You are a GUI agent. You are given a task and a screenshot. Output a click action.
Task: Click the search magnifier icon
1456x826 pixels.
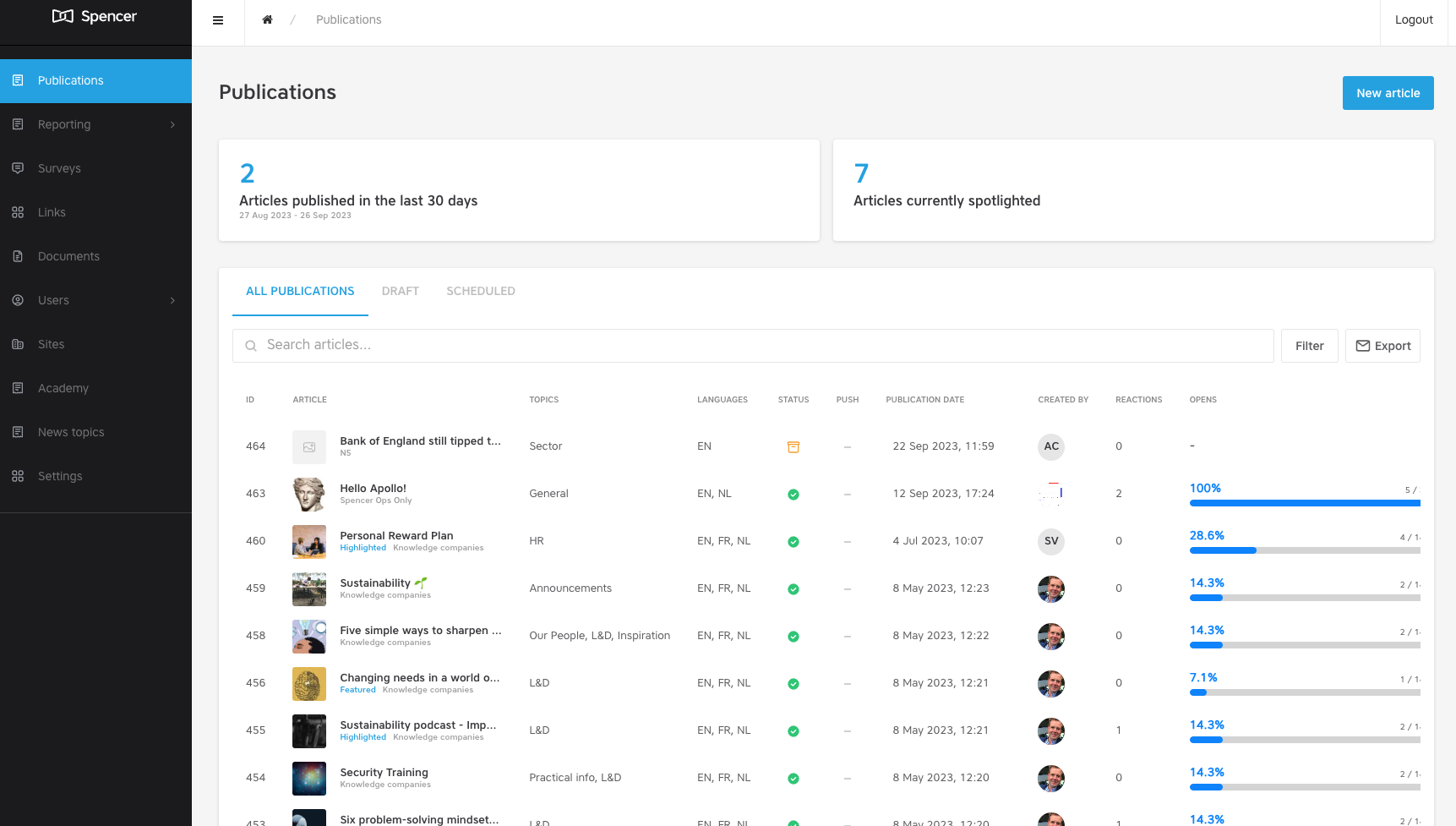251,346
